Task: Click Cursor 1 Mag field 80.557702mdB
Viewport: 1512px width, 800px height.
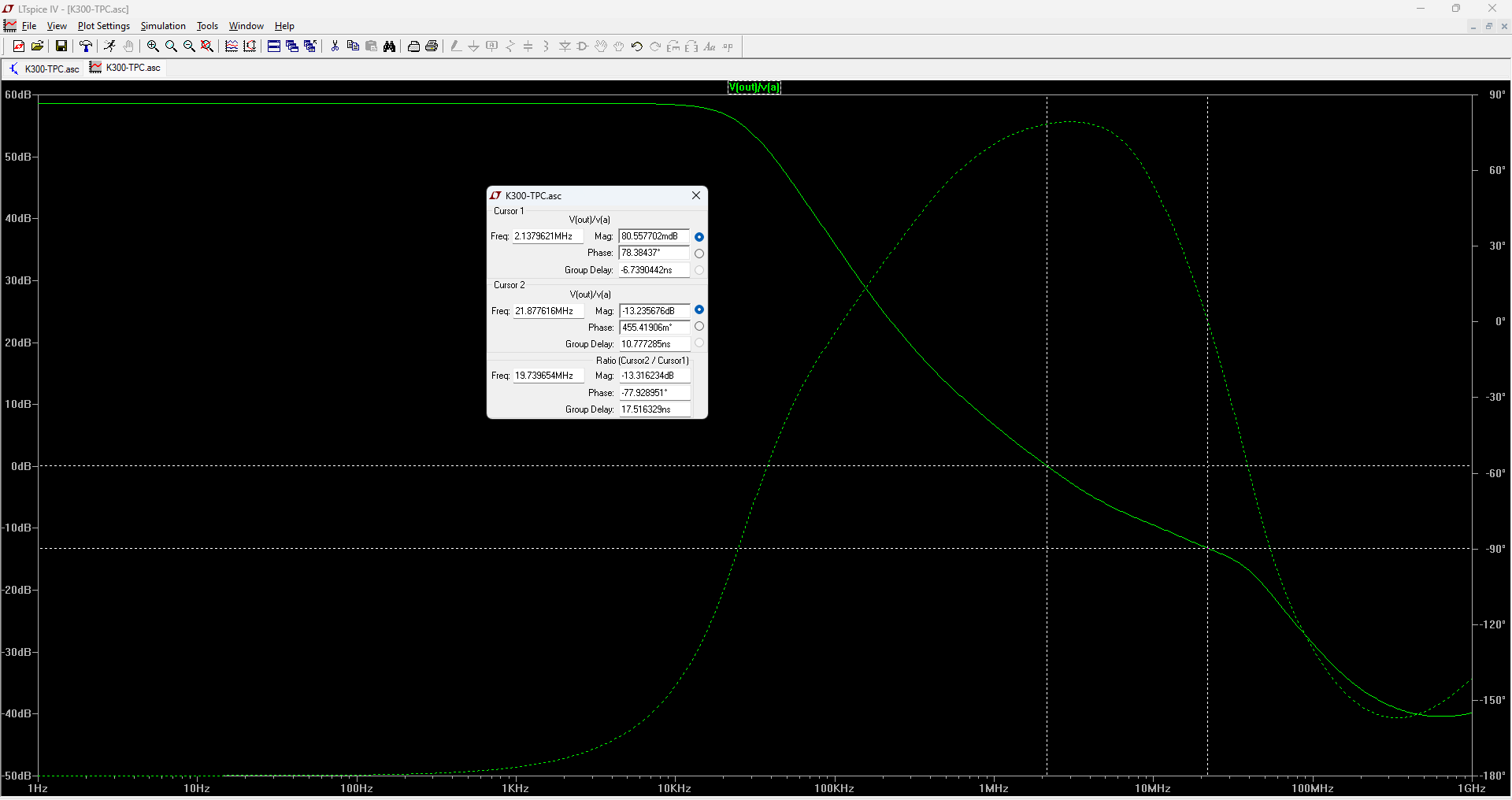Action: pos(654,236)
